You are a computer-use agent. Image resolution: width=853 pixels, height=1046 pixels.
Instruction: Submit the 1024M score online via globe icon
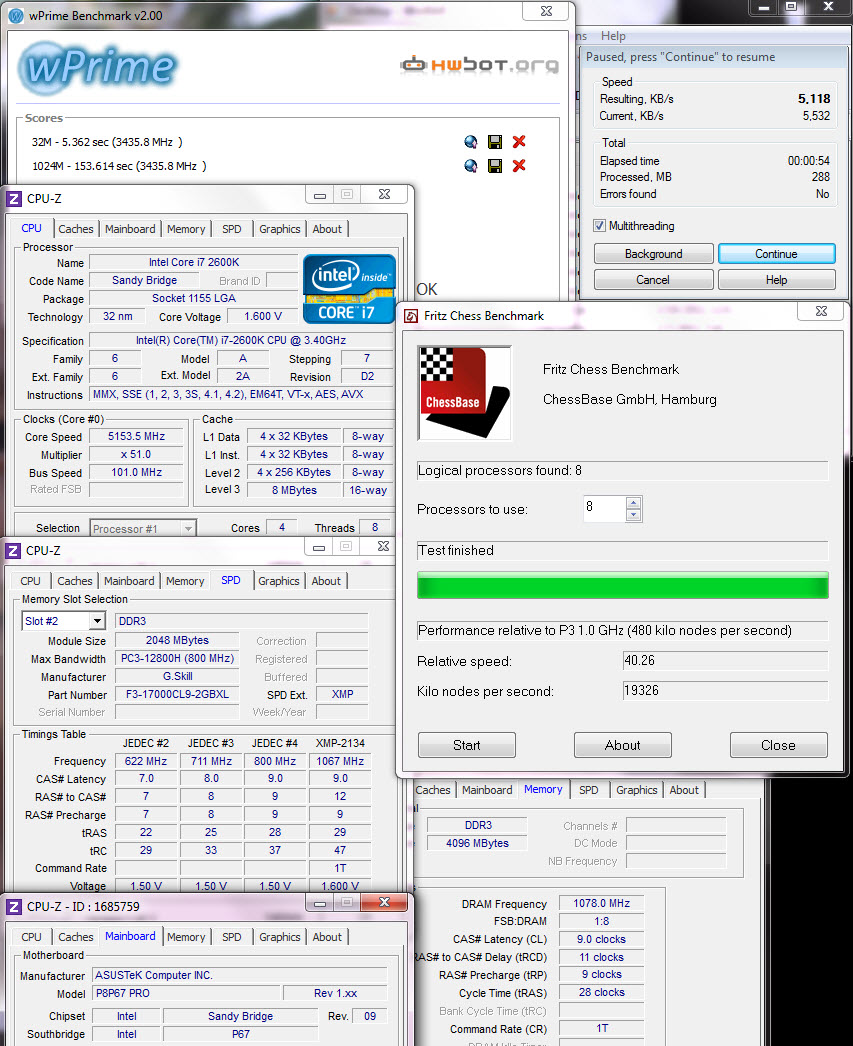coord(471,165)
